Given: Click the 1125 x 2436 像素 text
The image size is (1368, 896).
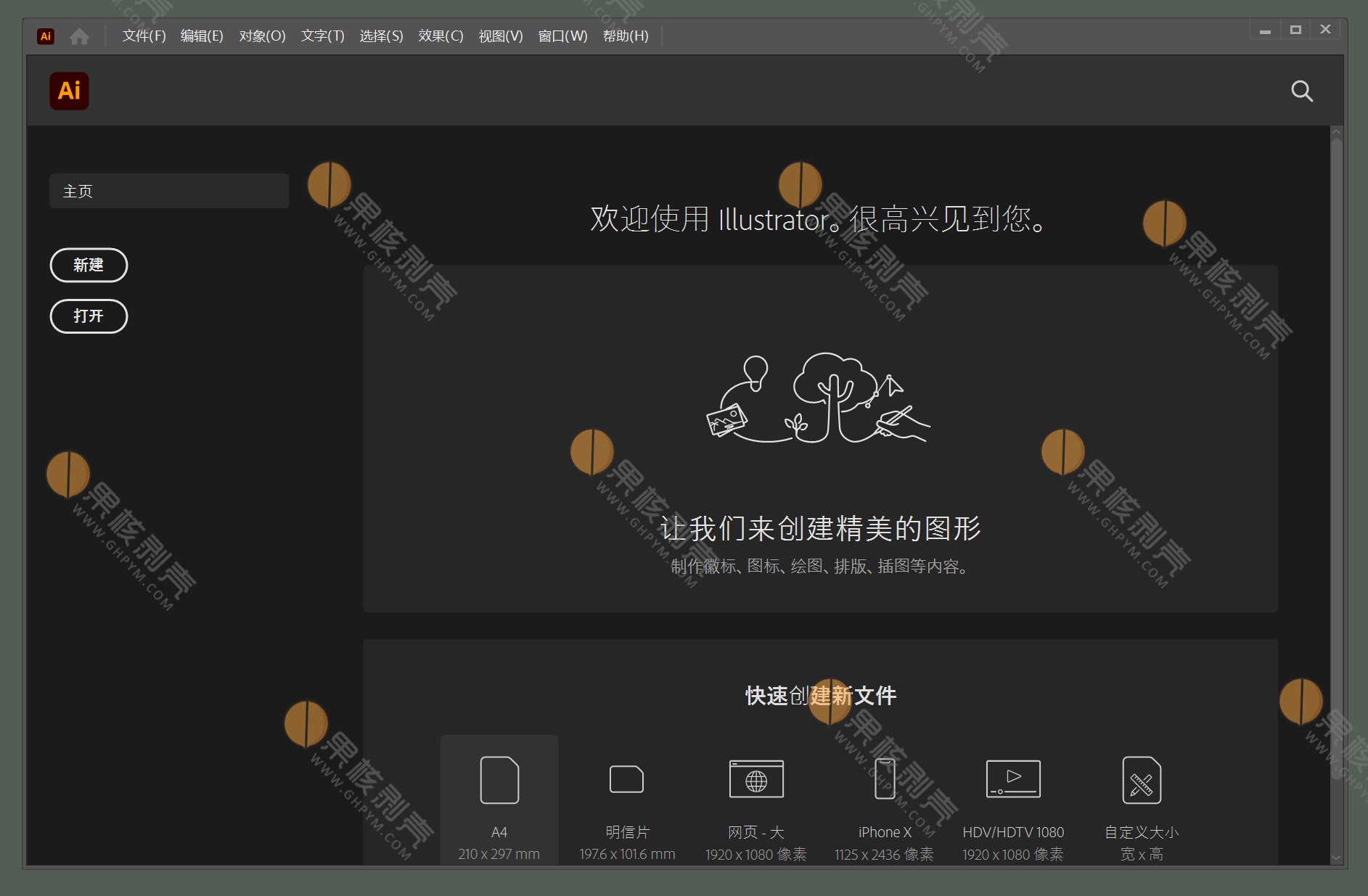Looking at the screenshot, I should (x=884, y=854).
